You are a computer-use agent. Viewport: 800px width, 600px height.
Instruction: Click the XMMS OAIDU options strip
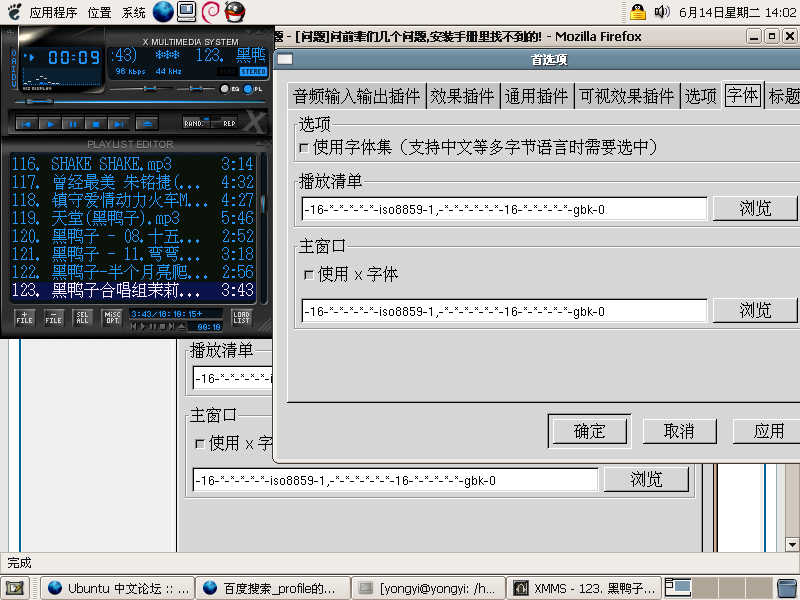pos(14,68)
